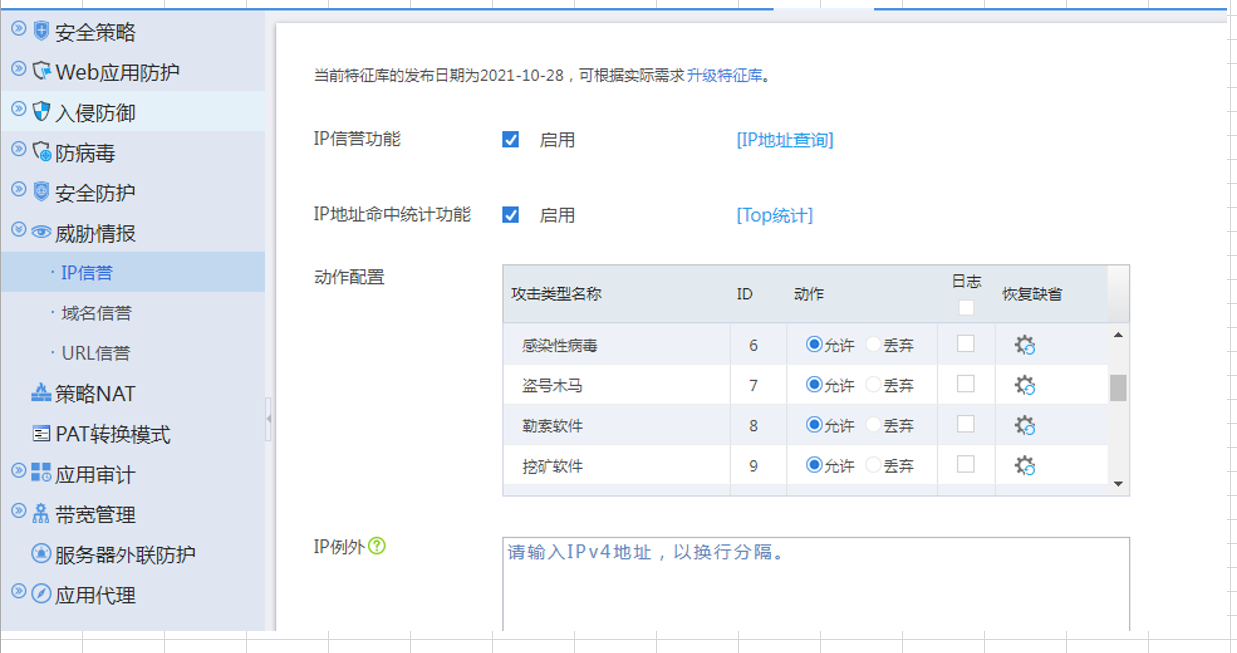Click the table scrollbar up arrow
This screenshot has height=653, width=1237.
1118,335
